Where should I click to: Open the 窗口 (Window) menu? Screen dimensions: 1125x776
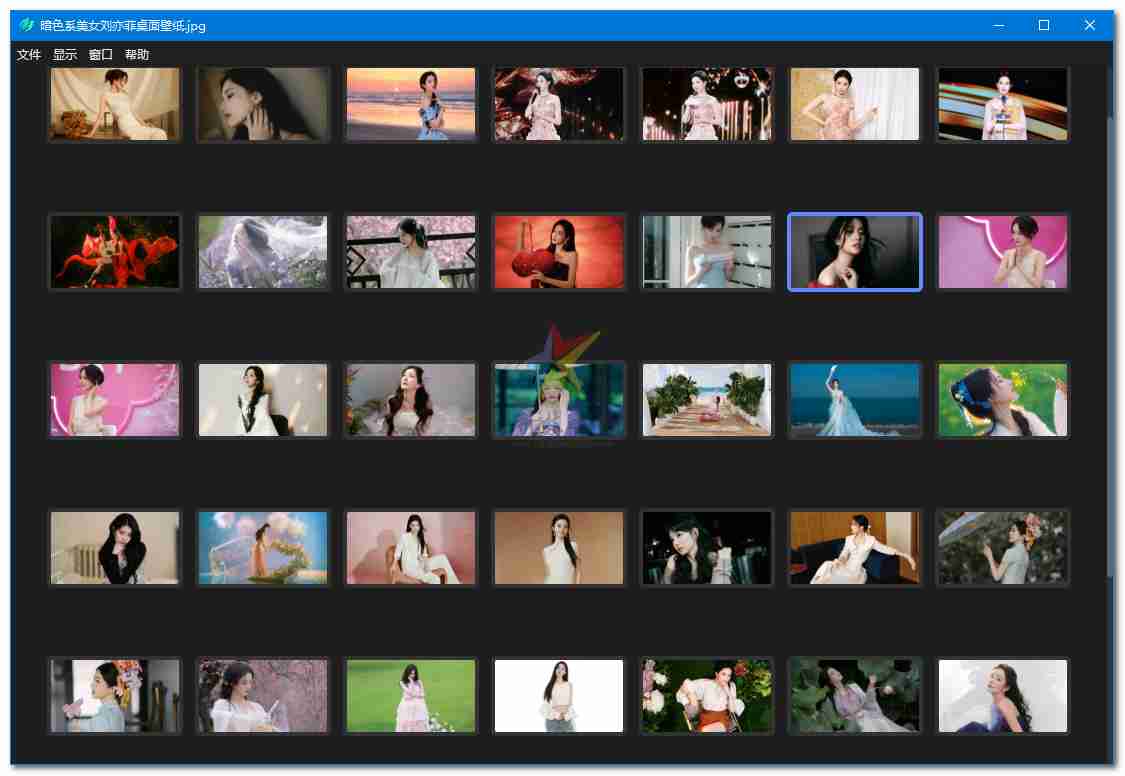pos(101,54)
